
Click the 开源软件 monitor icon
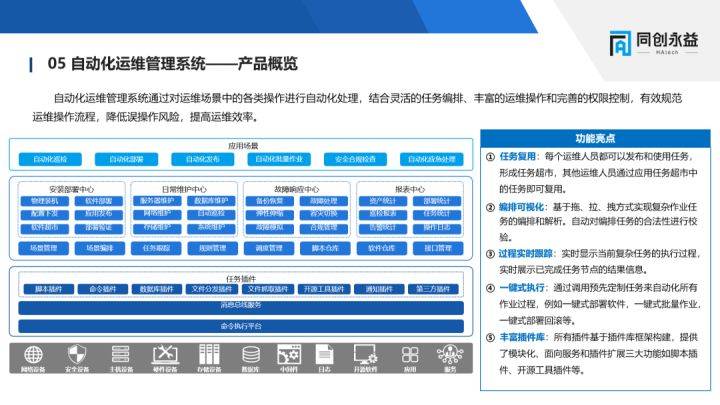pyautogui.click(x=367, y=355)
